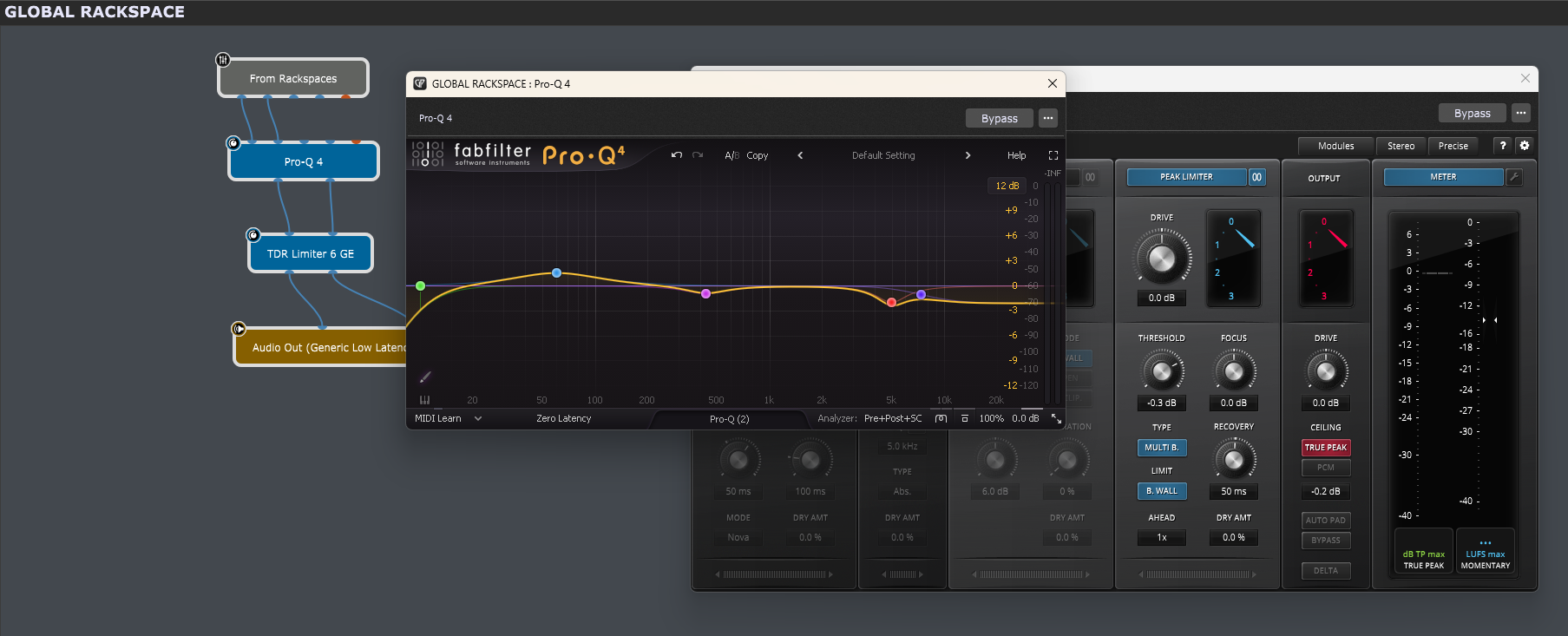
Task: Open Default Setting preset menu
Action: [x=883, y=155]
